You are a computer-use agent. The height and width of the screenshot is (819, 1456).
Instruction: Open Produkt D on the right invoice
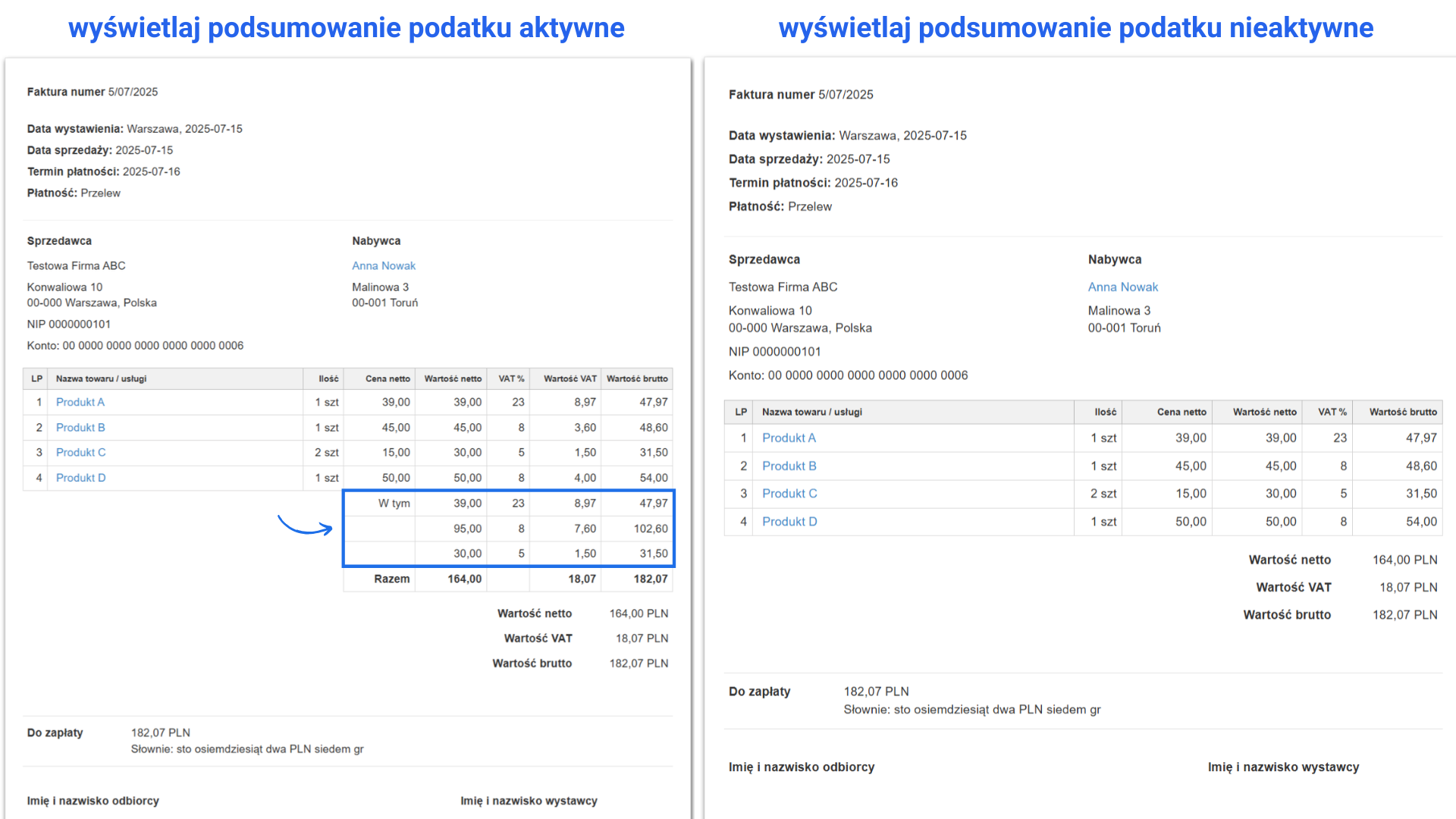pos(789,521)
